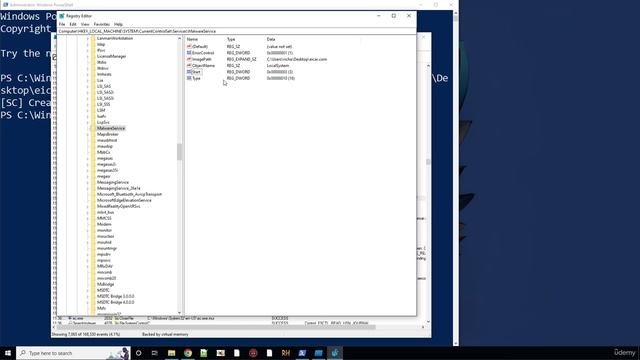This screenshot has height=360, width=640.
Task: Open the Edit menu
Action: (x=73, y=24)
